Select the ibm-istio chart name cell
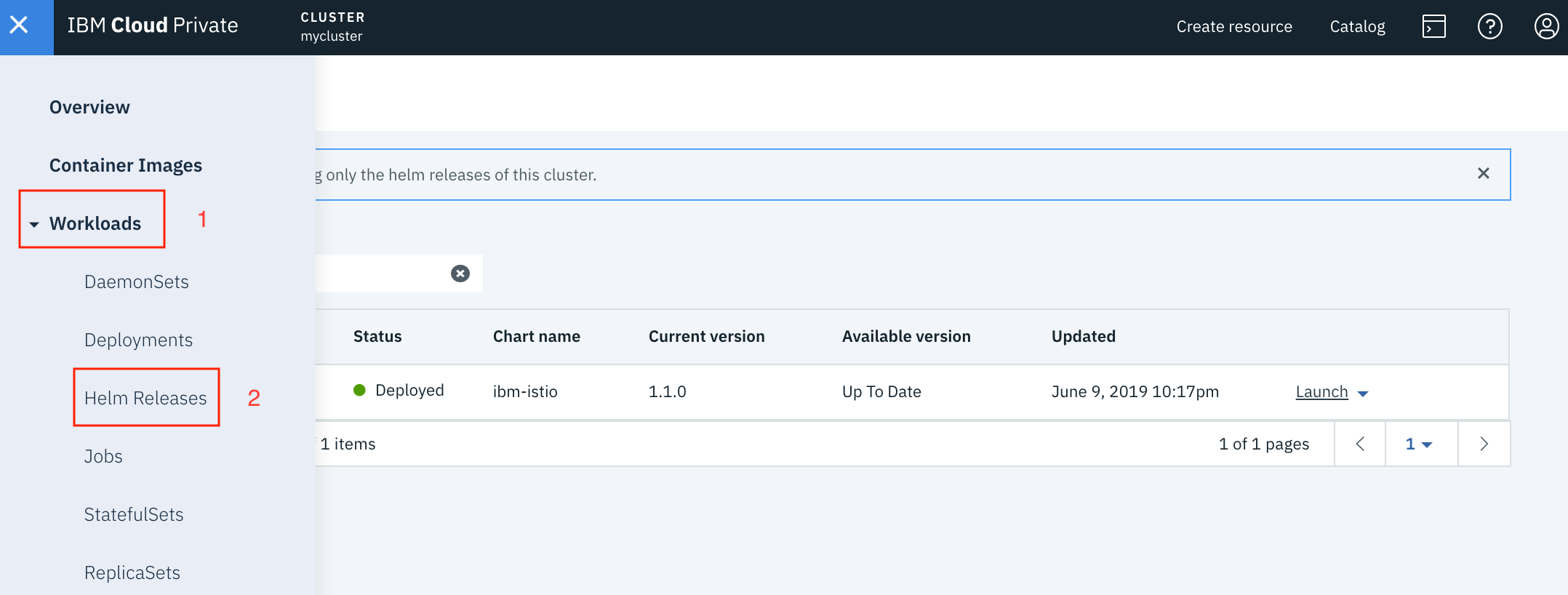 (525, 391)
